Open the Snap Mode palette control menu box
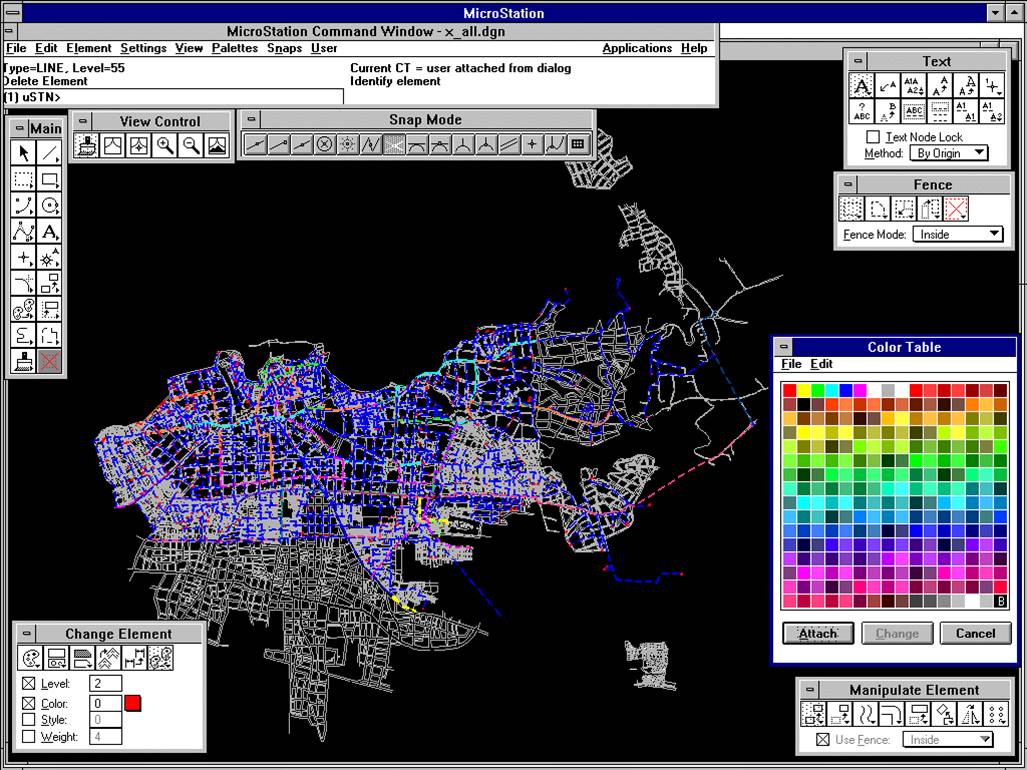This screenshot has width=1027, height=770. click(x=251, y=120)
